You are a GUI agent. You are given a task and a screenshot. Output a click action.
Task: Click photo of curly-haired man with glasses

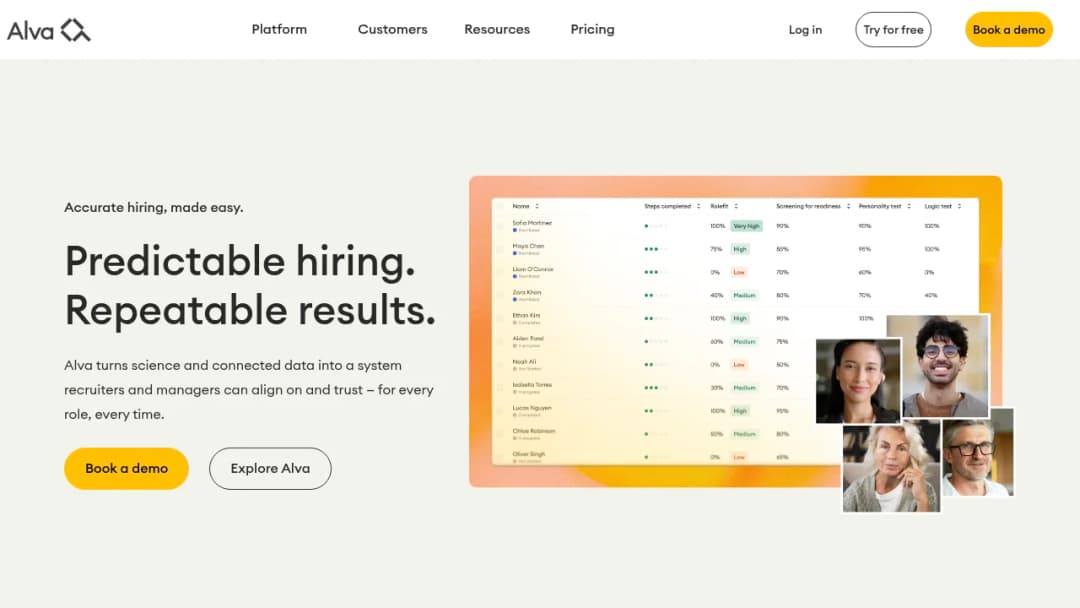pyautogui.click(x=945, y=366)
